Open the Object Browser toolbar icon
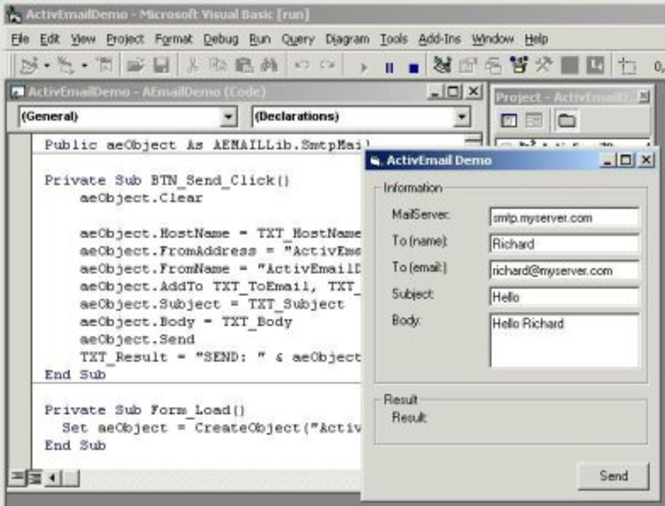Screen dimensions: 665x506 (518, 65)
